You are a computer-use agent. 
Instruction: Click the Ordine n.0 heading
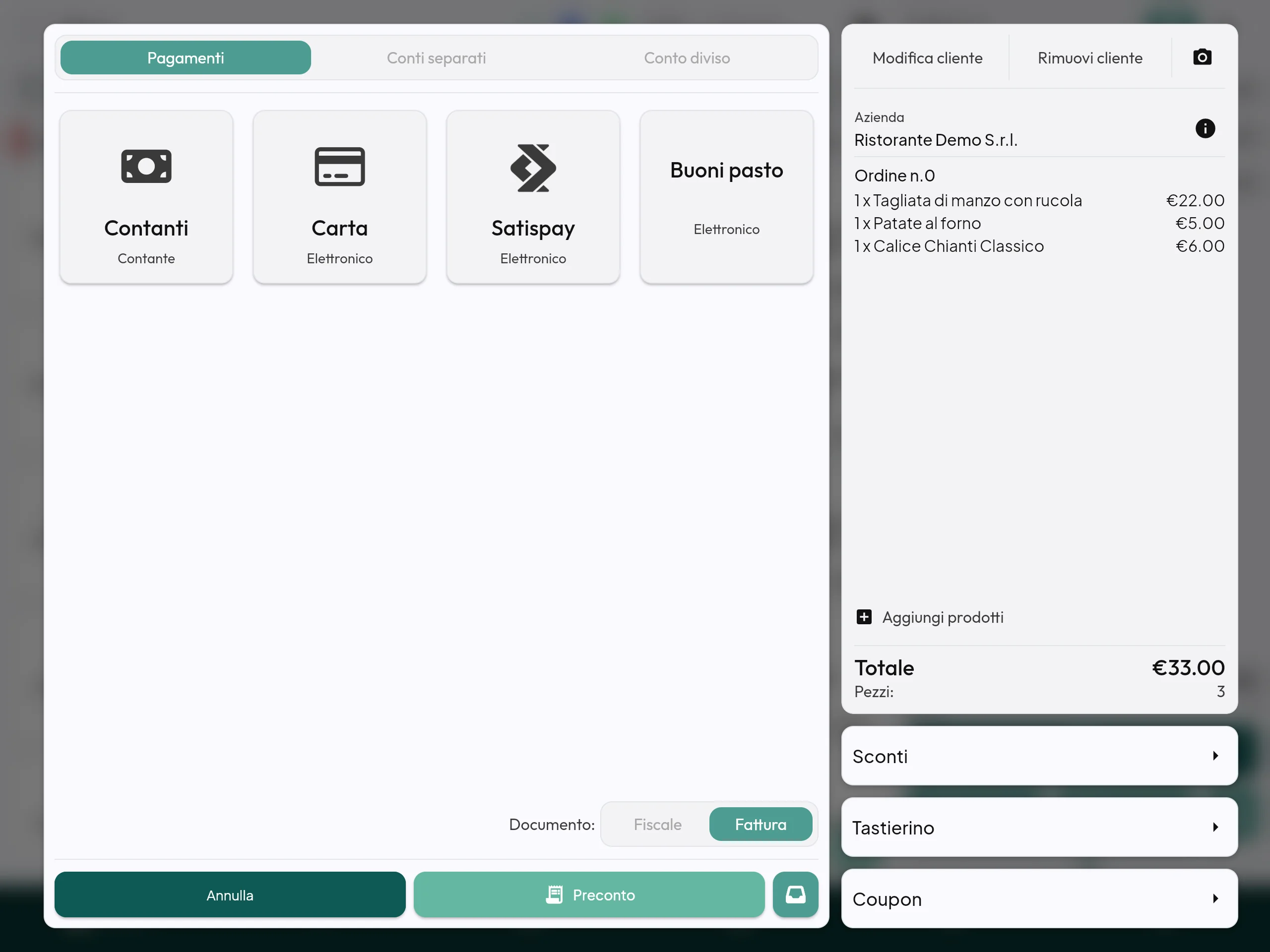pyautogui.click(x=894, y=176)
